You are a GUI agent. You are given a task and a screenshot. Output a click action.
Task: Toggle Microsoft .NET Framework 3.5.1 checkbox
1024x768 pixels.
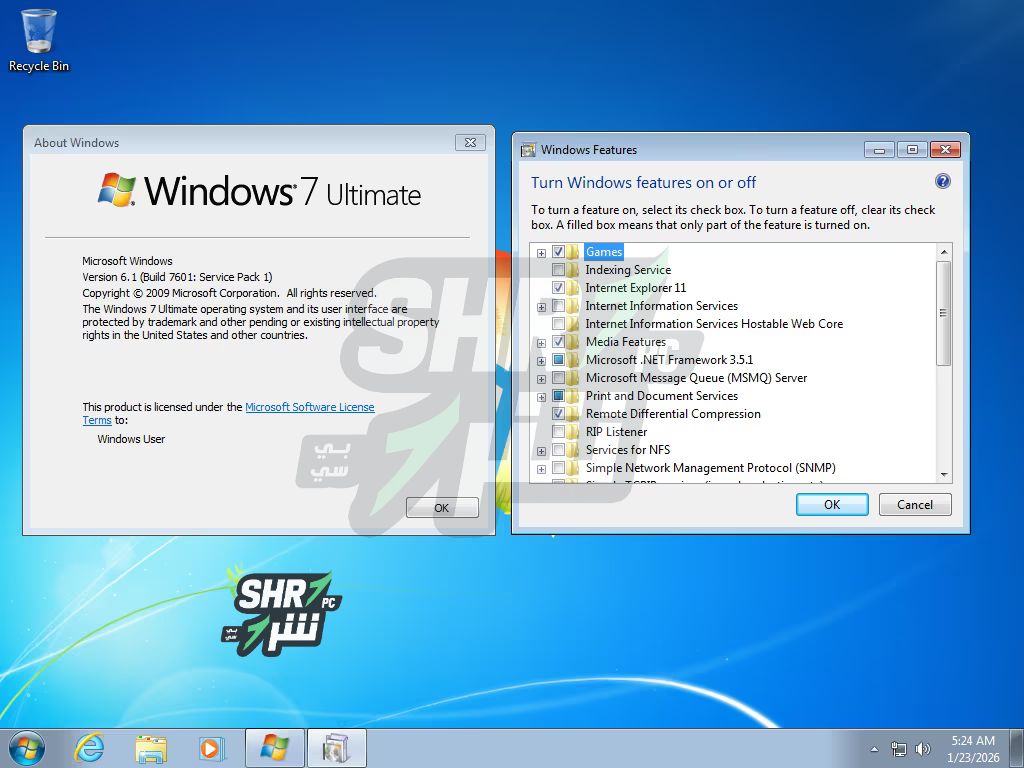click(x=558, y=360)
